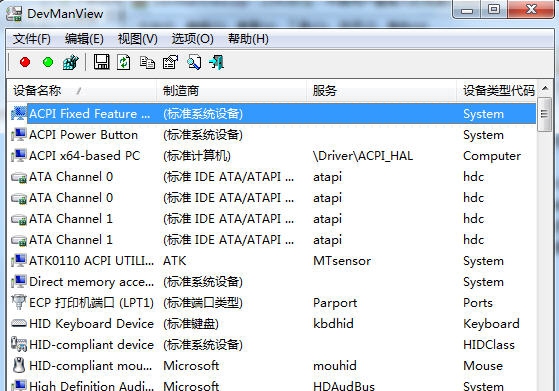The width and height of the screenshot is (559, 391).
Task: Click the Mouse device type cell
Action: [x=483, y=365]
